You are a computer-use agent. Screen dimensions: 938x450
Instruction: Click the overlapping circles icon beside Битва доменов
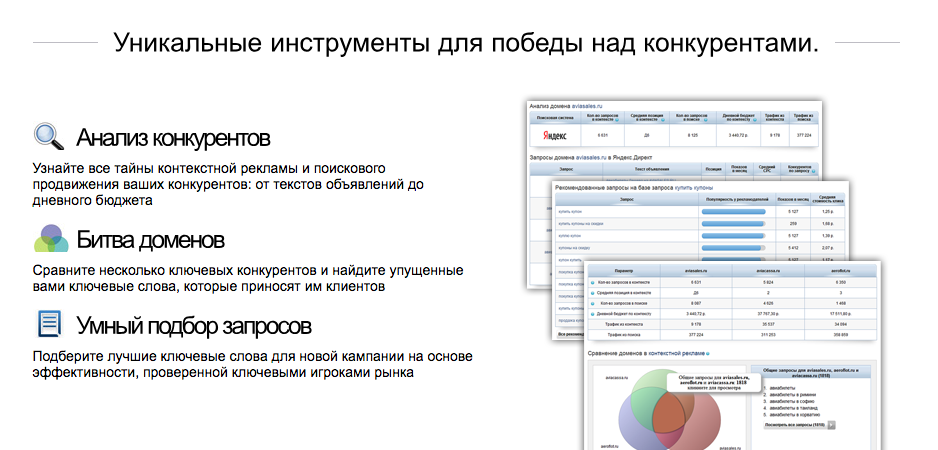[51, 239]
